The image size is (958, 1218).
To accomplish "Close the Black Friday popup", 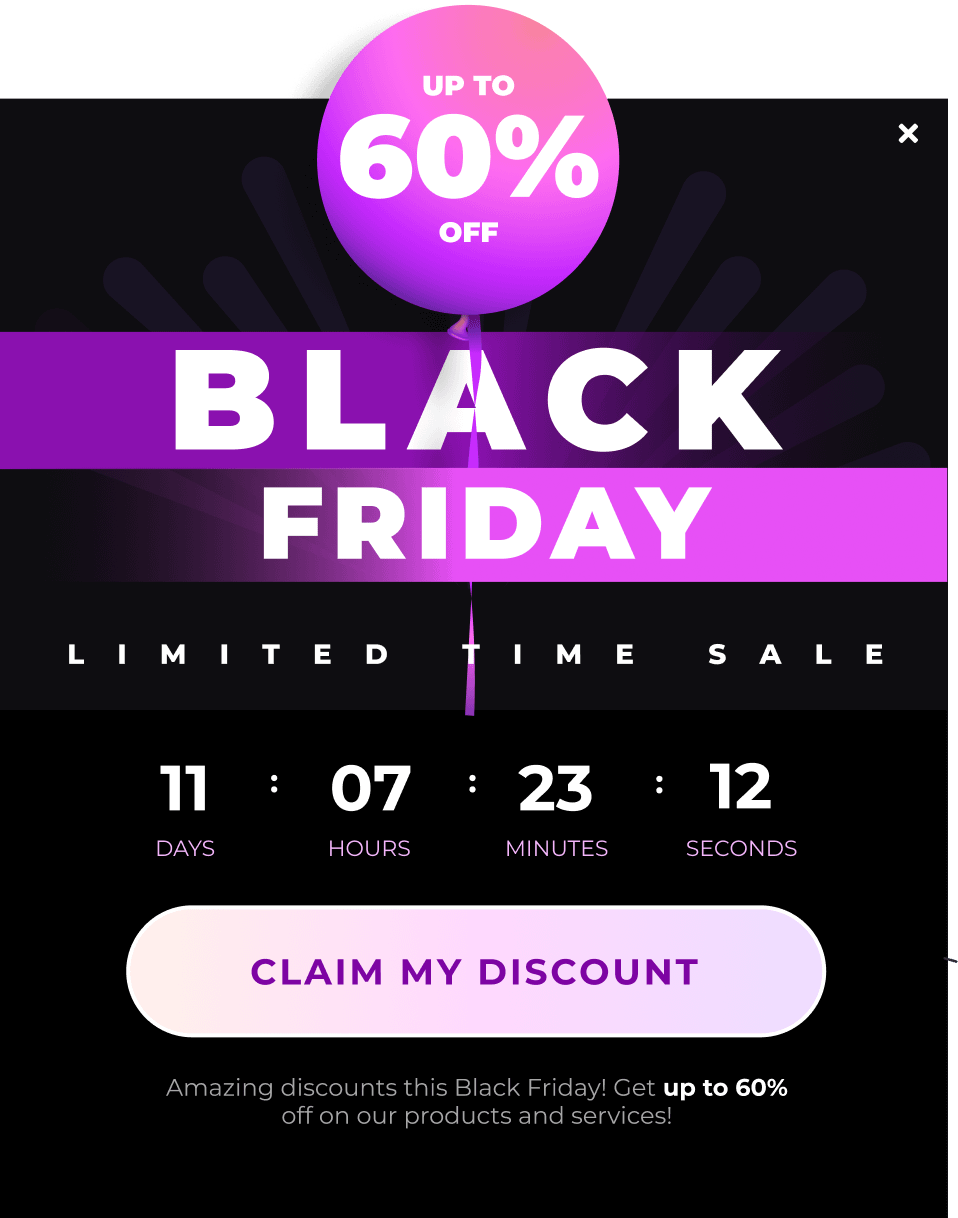I will point(908,133).
